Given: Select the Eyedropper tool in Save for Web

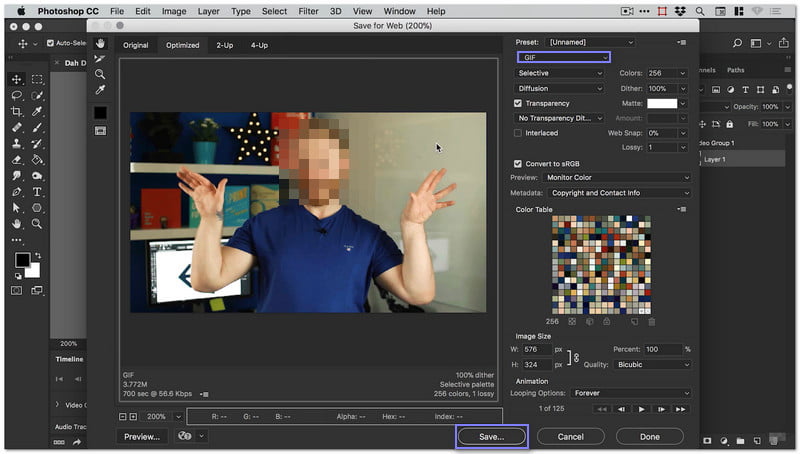Looking at the screenshot, I should pos(100,90).
